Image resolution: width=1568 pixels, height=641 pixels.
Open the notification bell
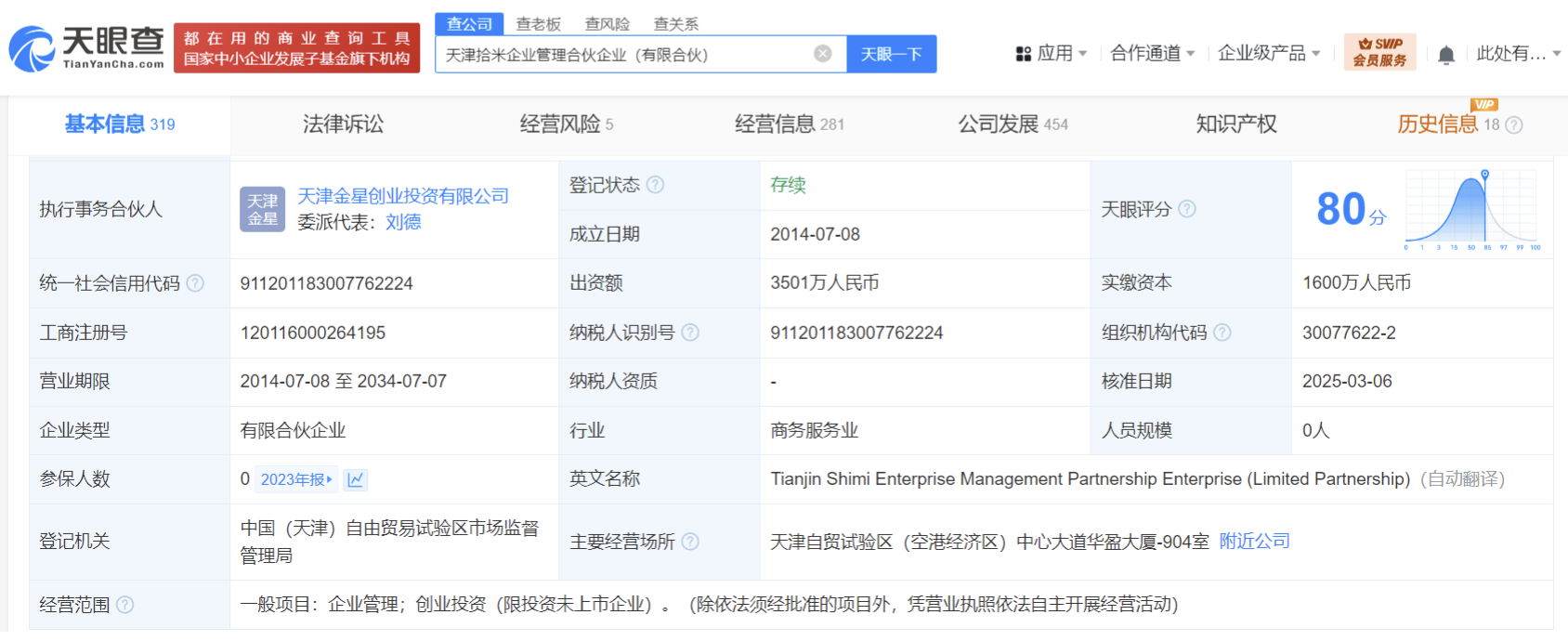tap(1445, 55)
